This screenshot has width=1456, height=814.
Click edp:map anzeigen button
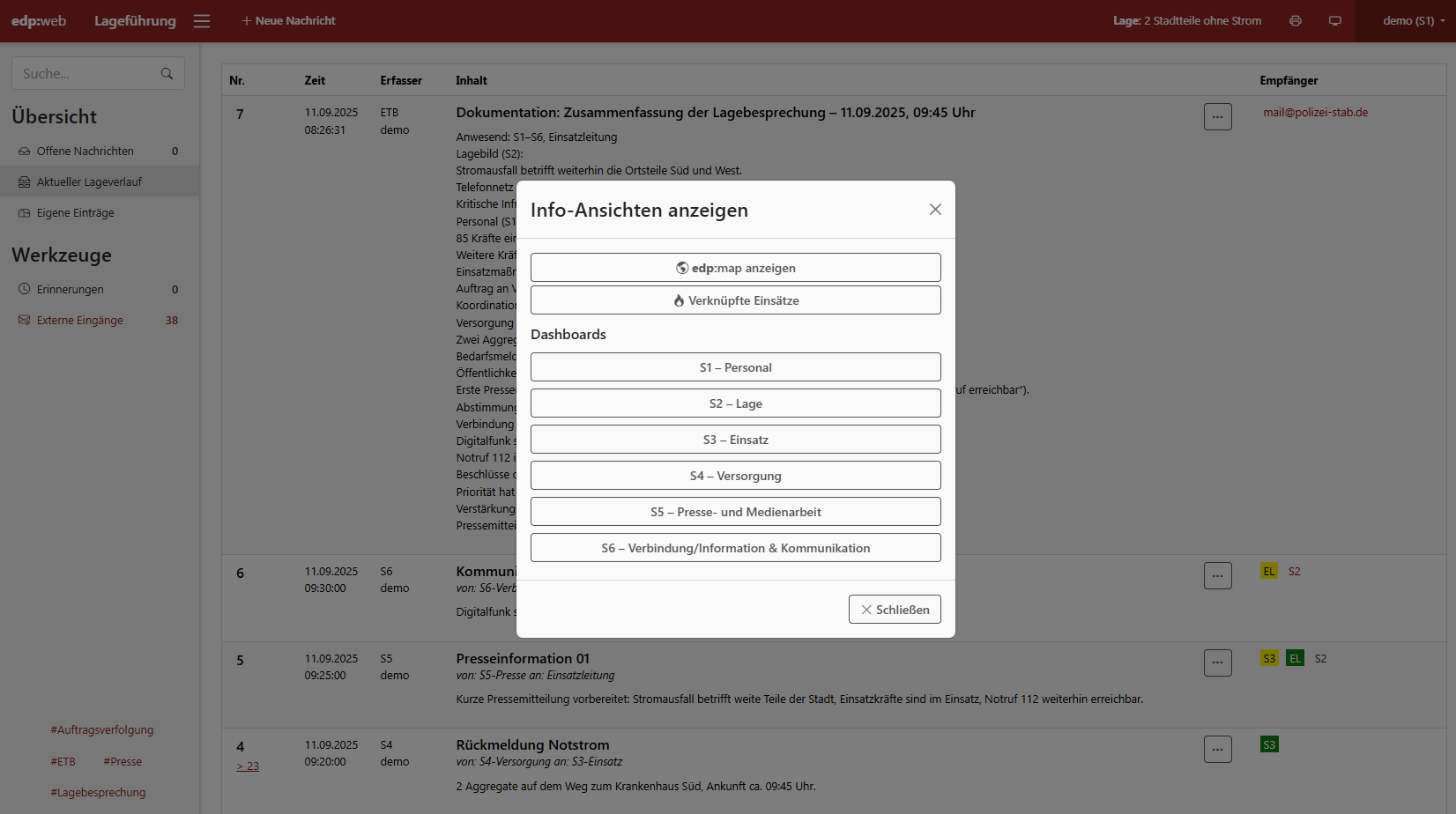coord(735,268)
